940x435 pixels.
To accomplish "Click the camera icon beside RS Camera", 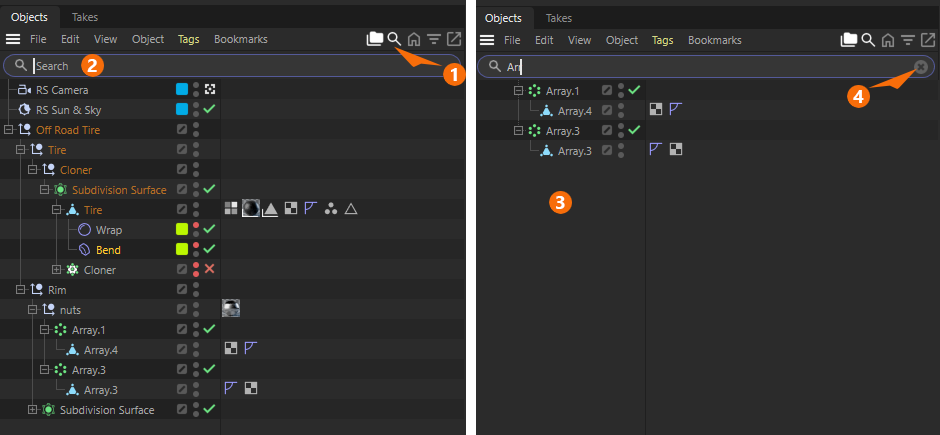I will [x=25, y=90].
